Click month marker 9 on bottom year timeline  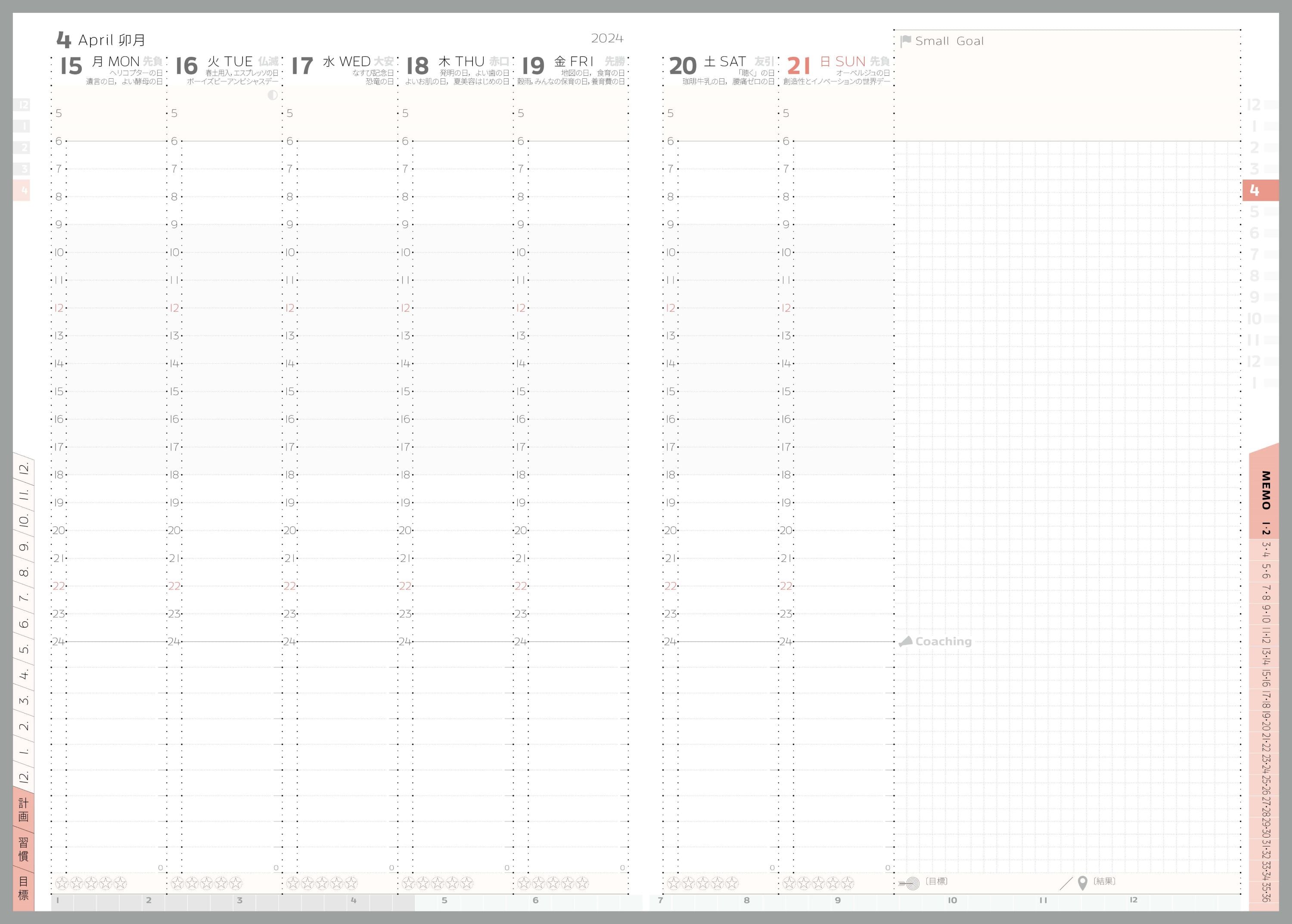point(838,900)
